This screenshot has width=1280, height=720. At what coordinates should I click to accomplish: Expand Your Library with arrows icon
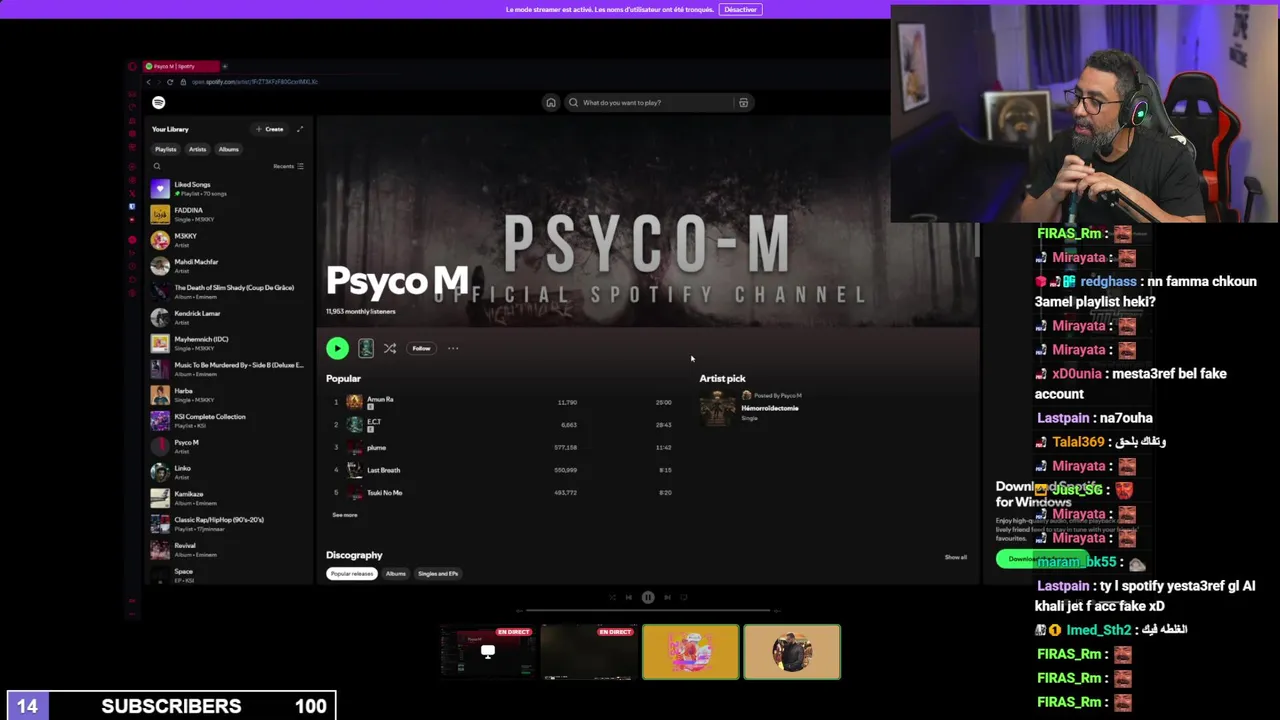pos(300,129)
